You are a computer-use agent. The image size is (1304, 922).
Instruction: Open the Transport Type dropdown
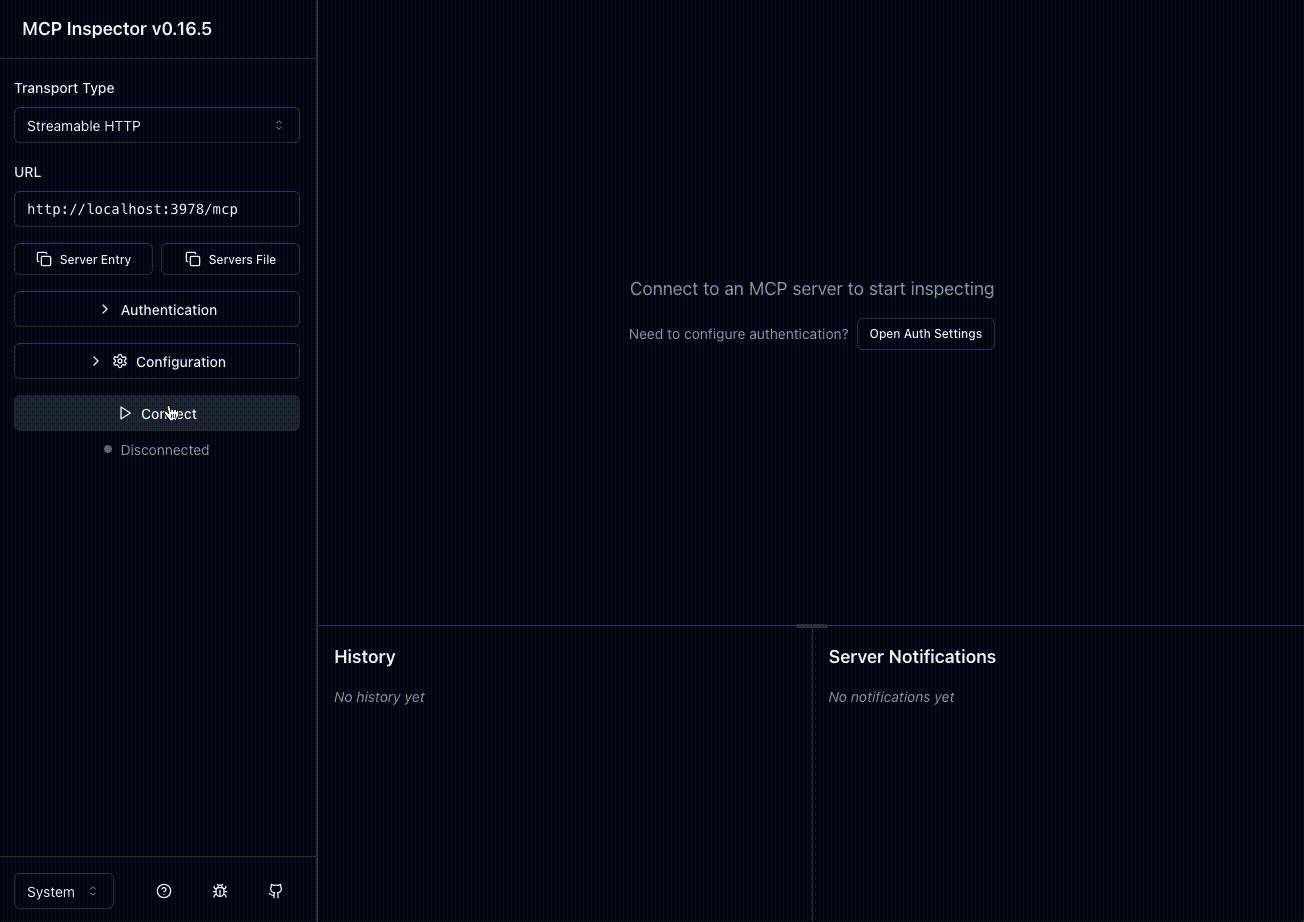pyautogui.click(x=157, y=125)
